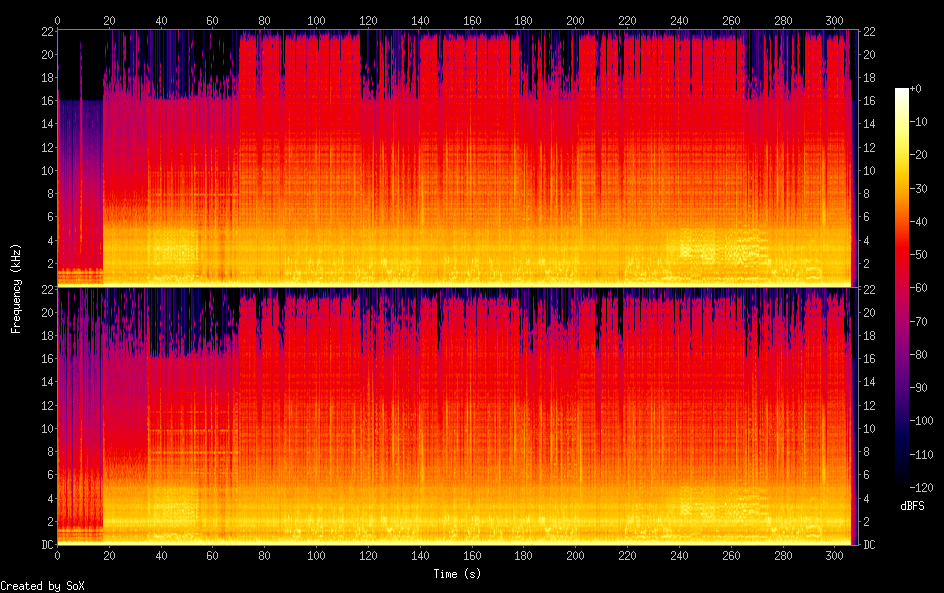Click the '300' tick on the bottom time axis
This screenshot has height=593, width=944.
834,555
